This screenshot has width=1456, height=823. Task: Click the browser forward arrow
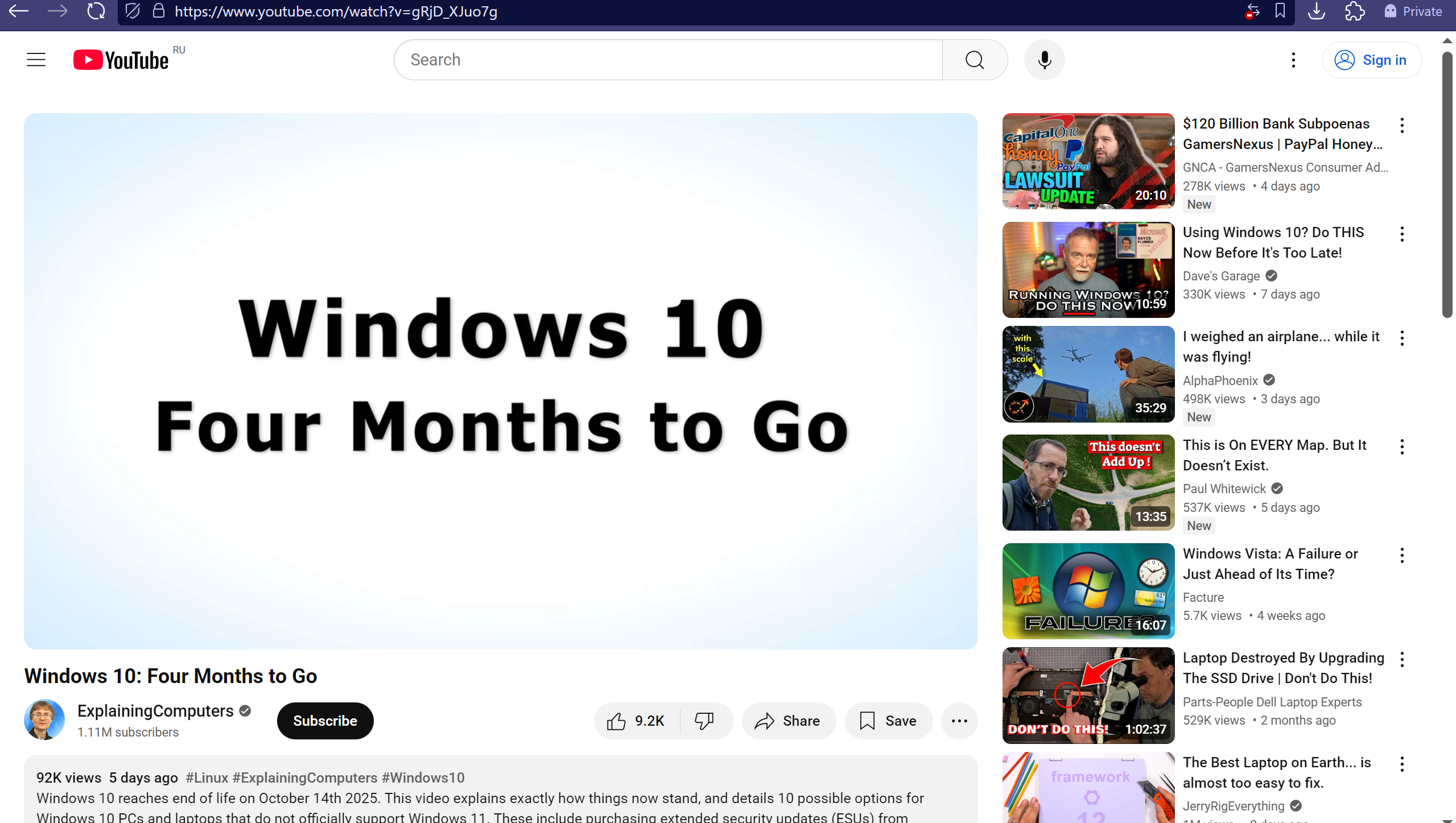click(57, 11)
